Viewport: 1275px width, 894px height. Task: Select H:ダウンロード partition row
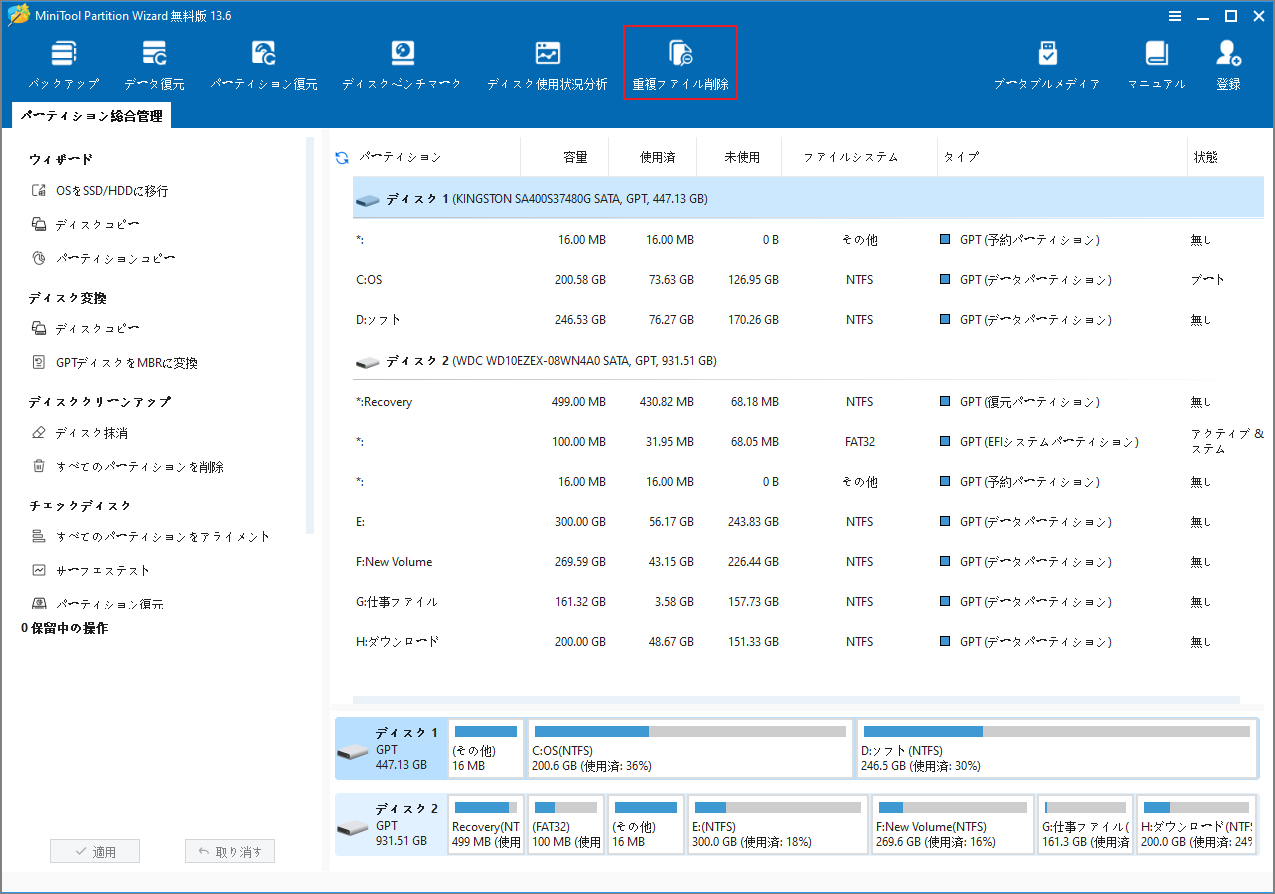808,642
